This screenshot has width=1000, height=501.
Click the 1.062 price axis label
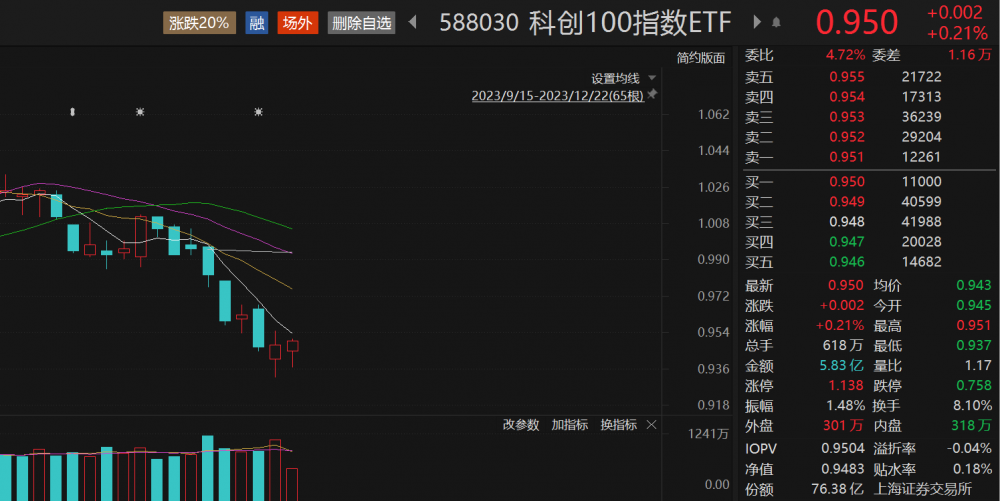pyautogui.click(x=714, y=115)
